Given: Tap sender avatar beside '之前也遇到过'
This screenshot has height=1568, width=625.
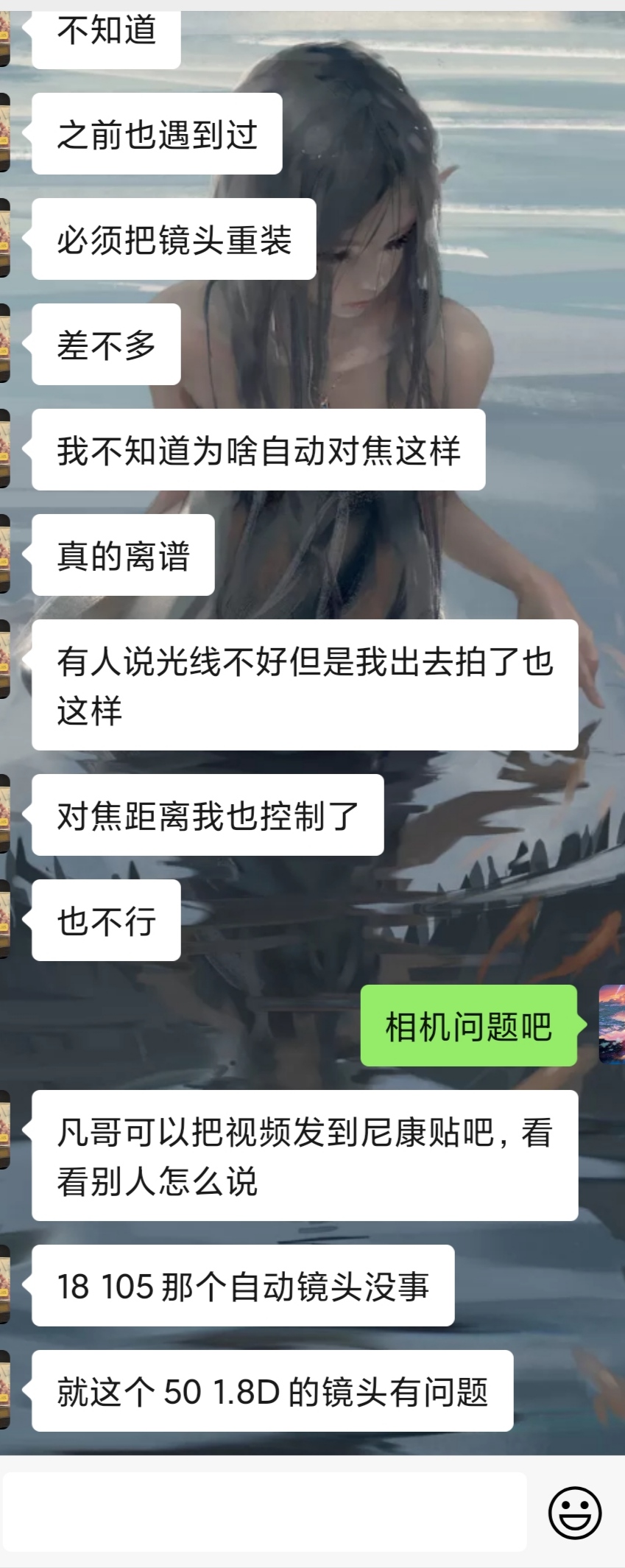Looking at the screenshot, I should [4, 133].
